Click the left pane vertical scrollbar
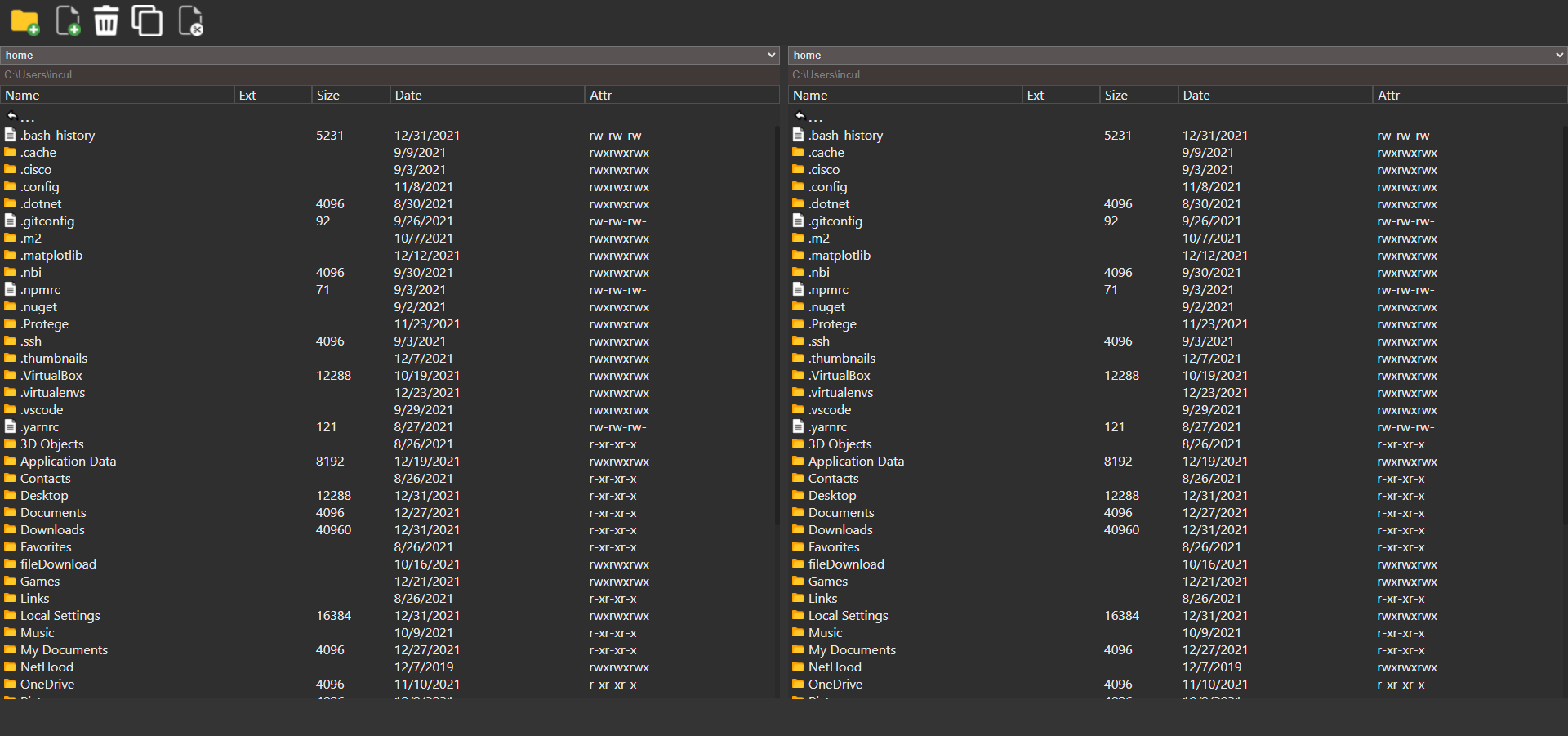 click(777, 327)
